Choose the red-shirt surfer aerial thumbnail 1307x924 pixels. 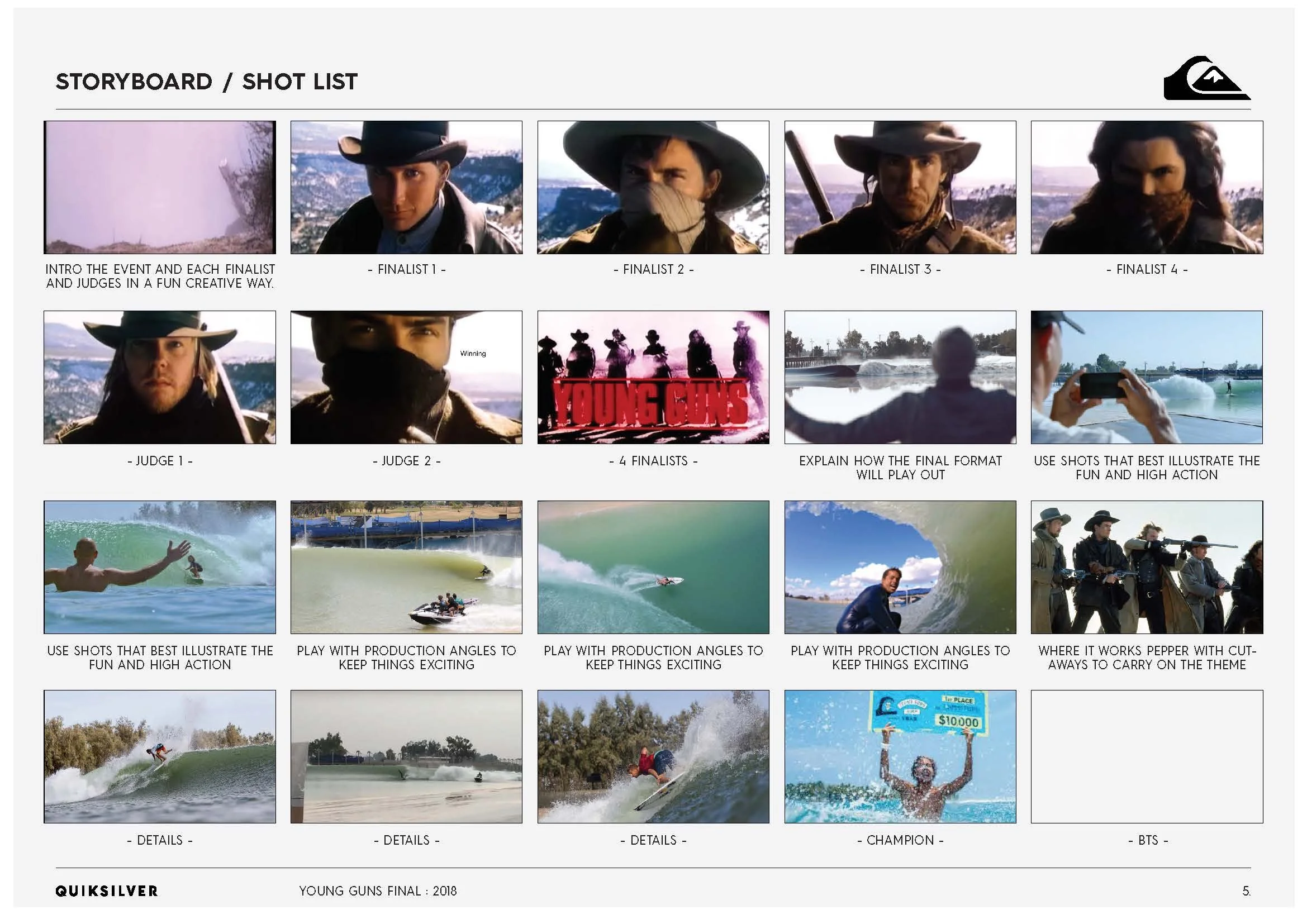click(x=654, y=757)
